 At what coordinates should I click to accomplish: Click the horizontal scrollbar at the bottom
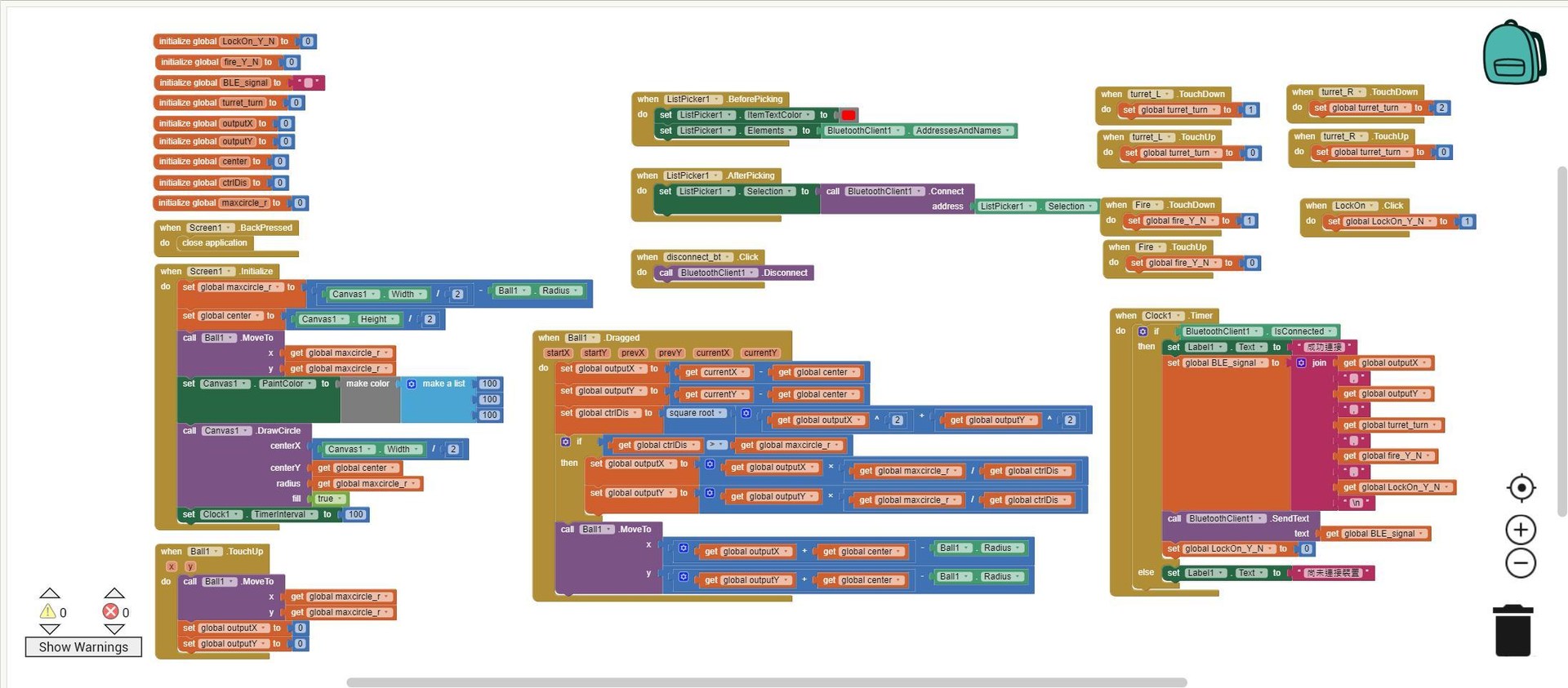point(766,682)
